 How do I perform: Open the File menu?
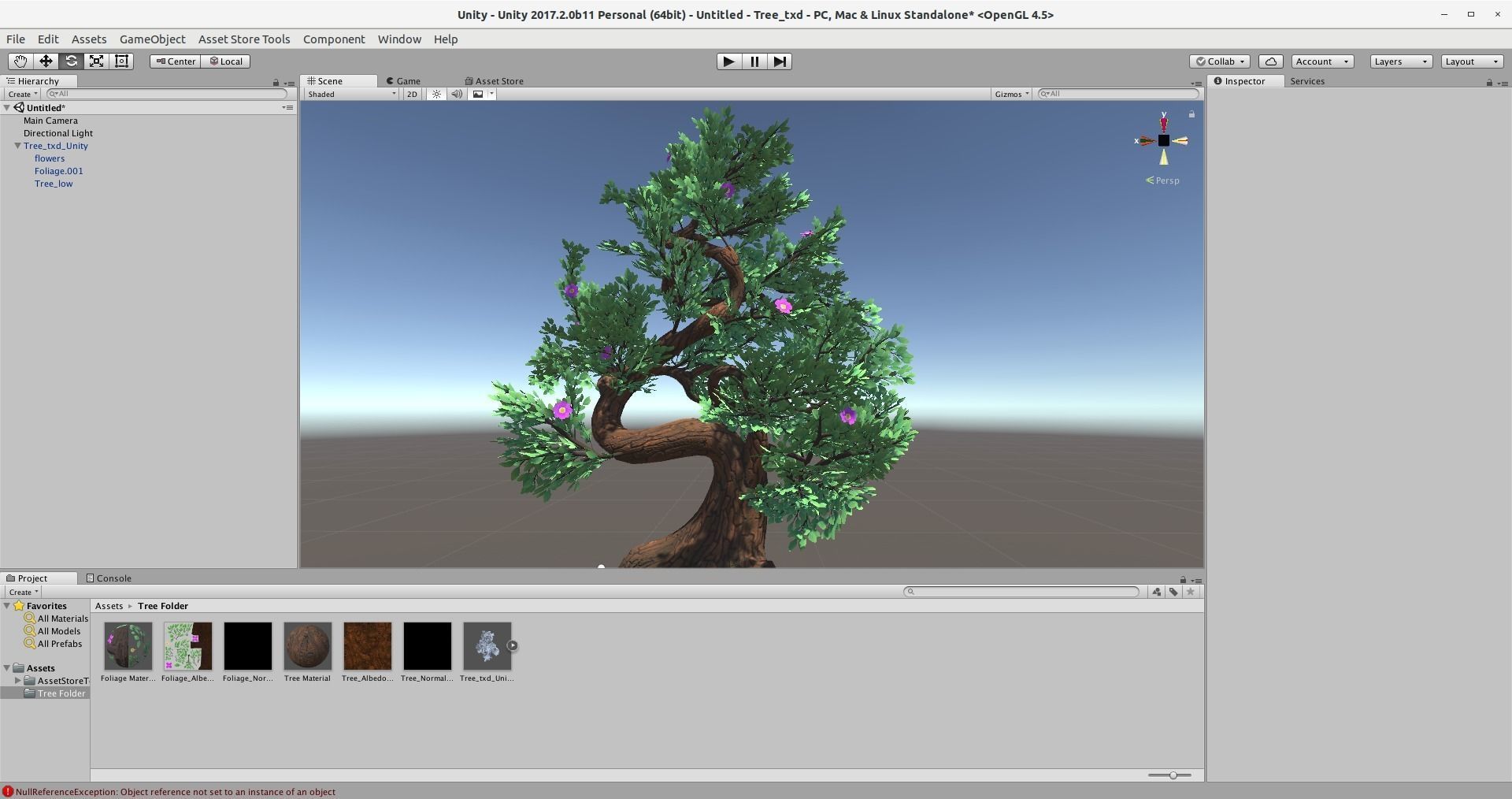click(16, 39)
